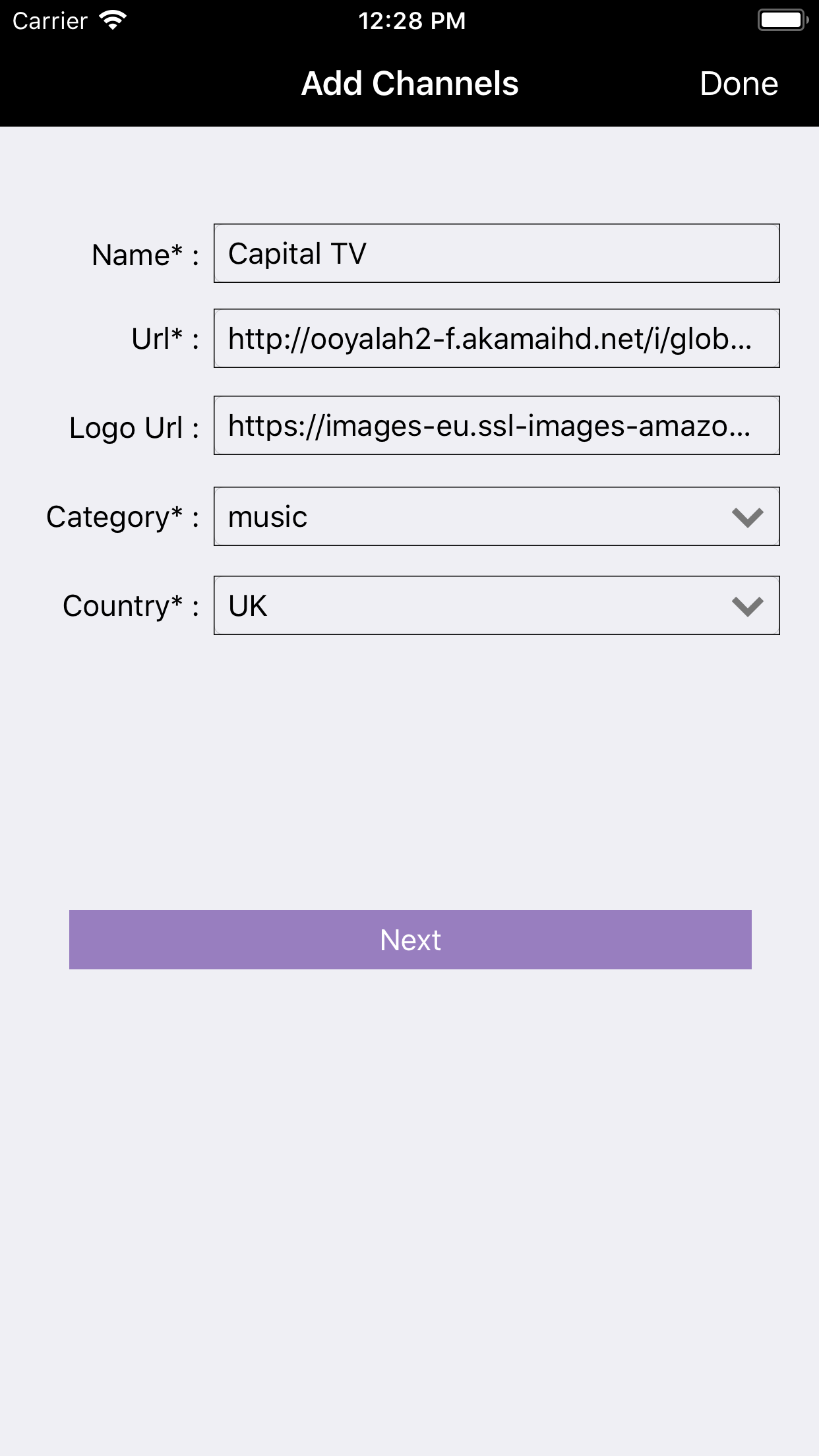The width and height of the screenshot is (819, 1456).
Task: Click the Category* label
Action: point(123,517)
